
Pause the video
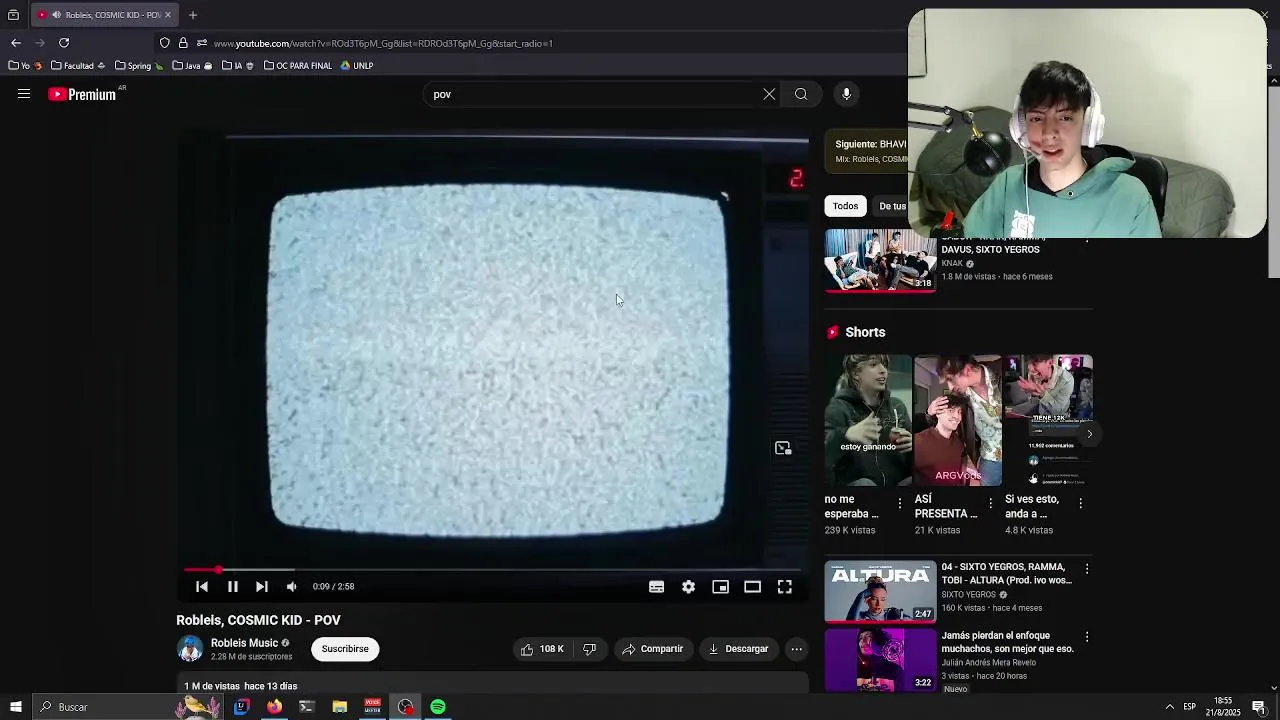pyautogui.click(x=232, y=587)
